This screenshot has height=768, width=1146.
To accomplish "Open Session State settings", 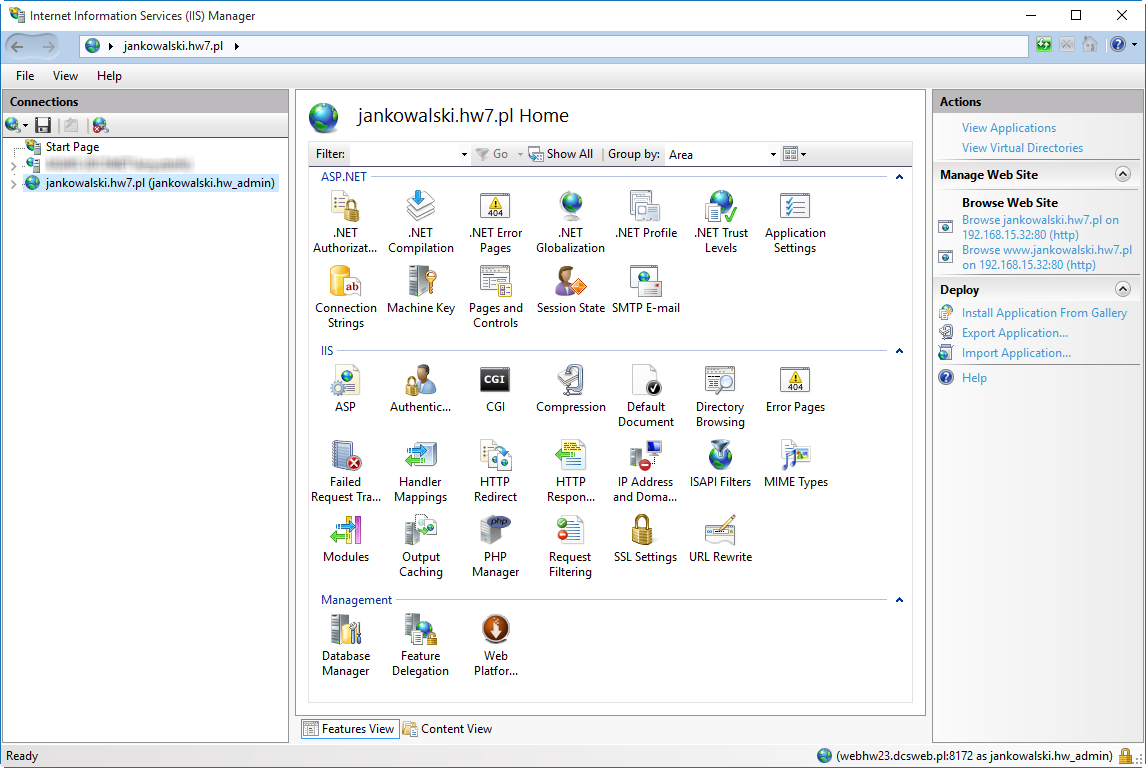I will (x=571, y=290).
